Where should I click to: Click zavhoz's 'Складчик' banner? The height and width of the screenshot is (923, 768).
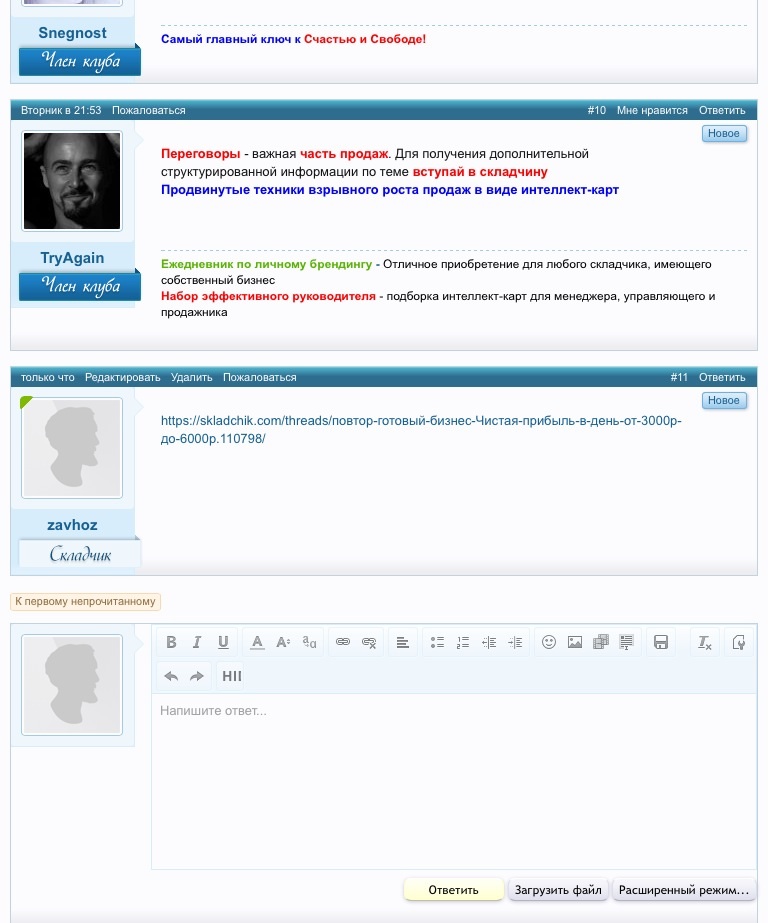tap(80, 553)
